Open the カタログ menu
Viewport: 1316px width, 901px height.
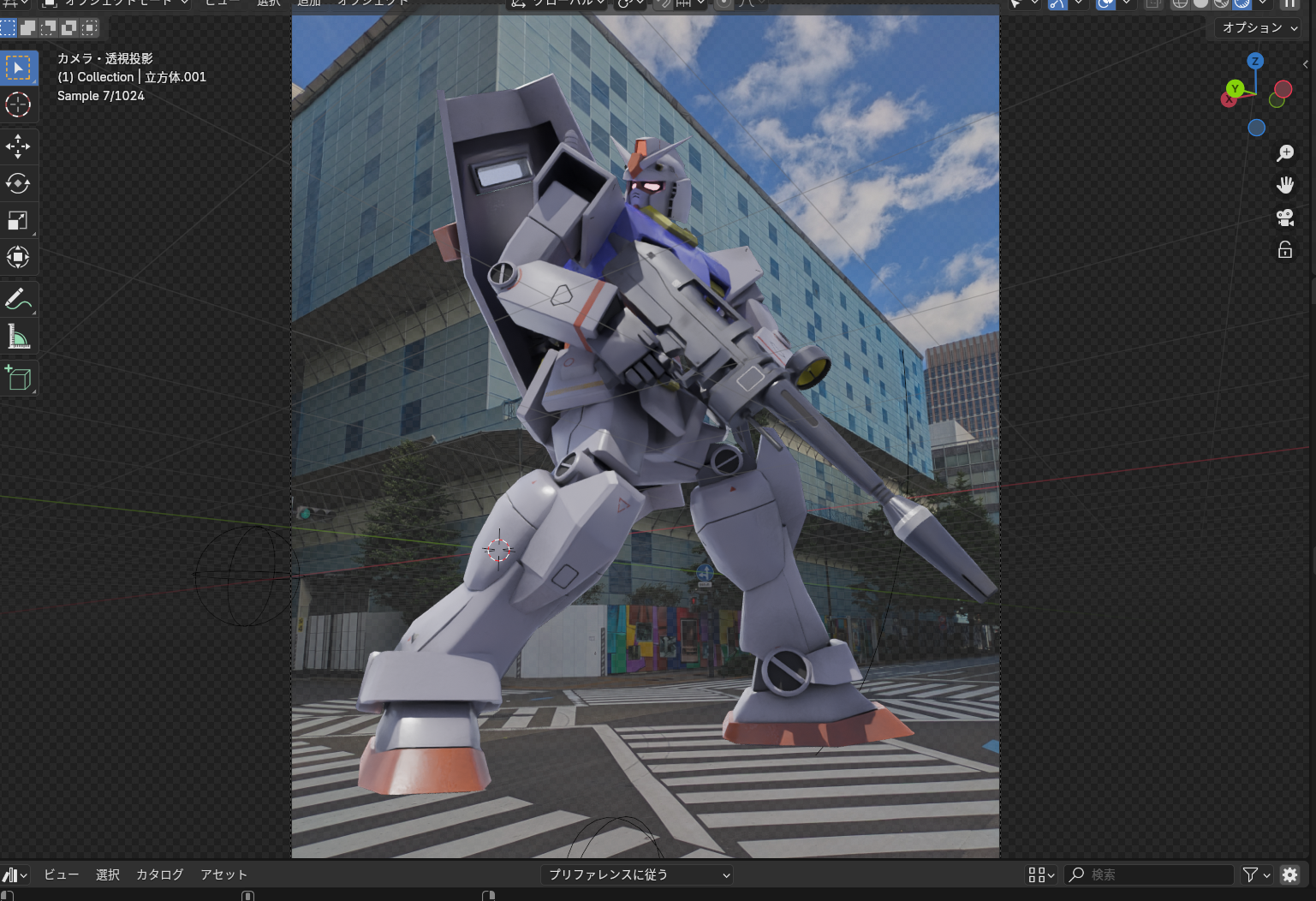(x=160, y=874)
